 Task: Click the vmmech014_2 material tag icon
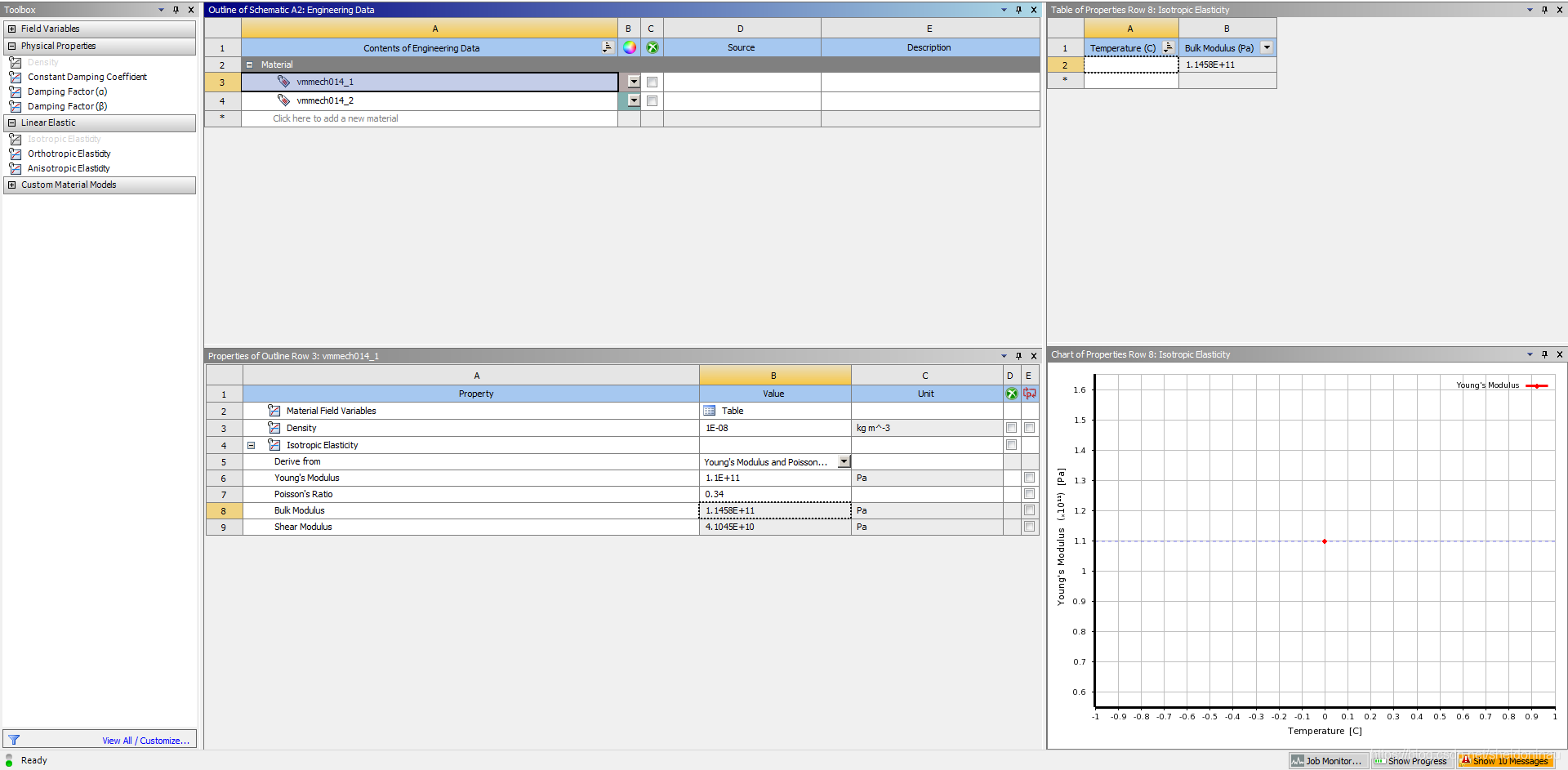[x=283, y=100]
